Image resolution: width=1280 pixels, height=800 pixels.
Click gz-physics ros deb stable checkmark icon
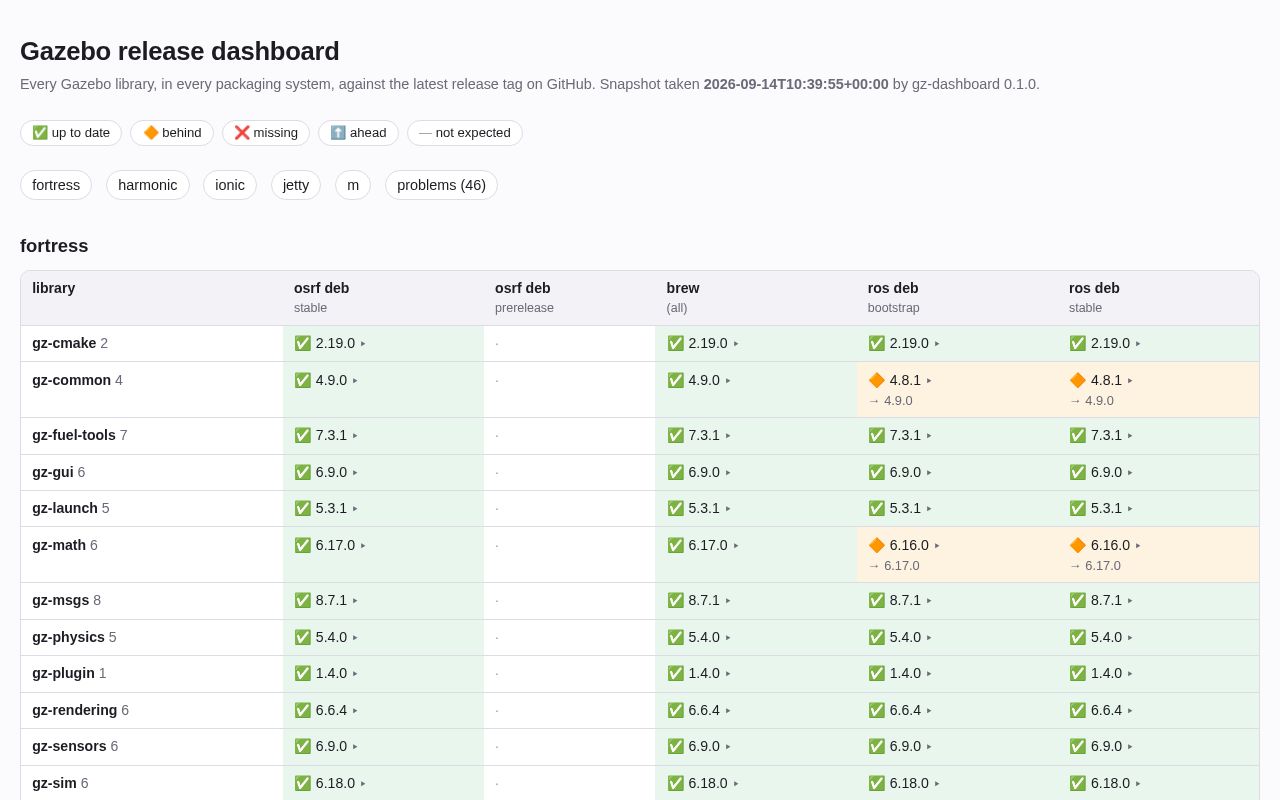click(x=1077, y=637)
